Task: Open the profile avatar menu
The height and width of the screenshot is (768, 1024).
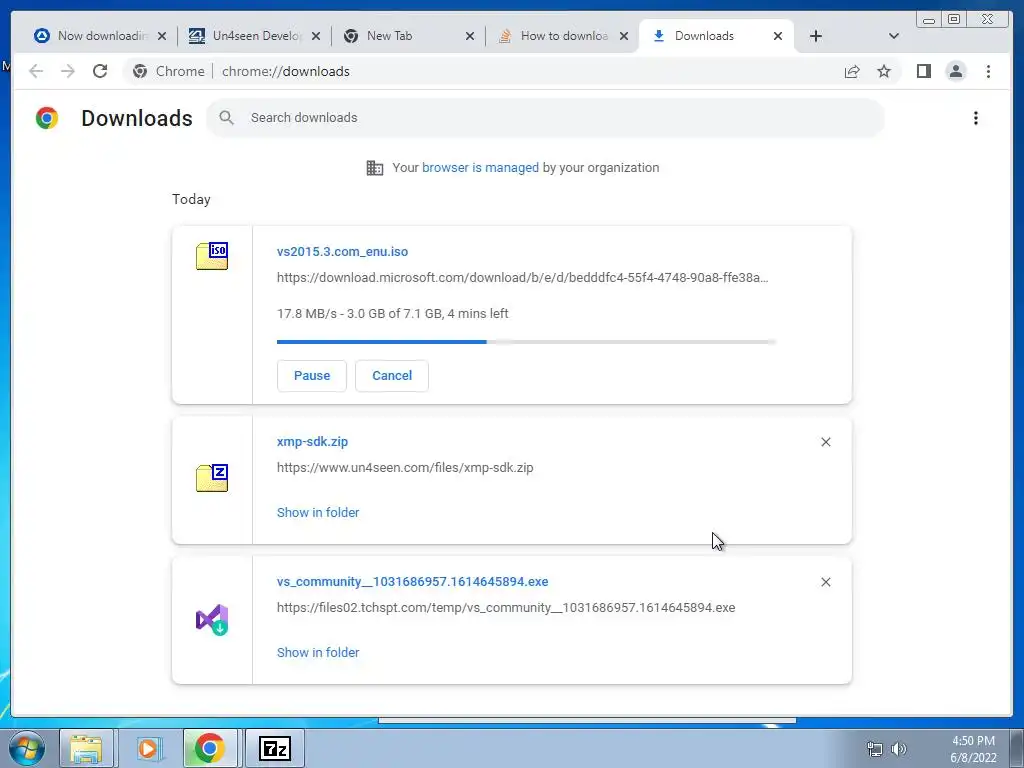Action: click(x=955, y=71)
